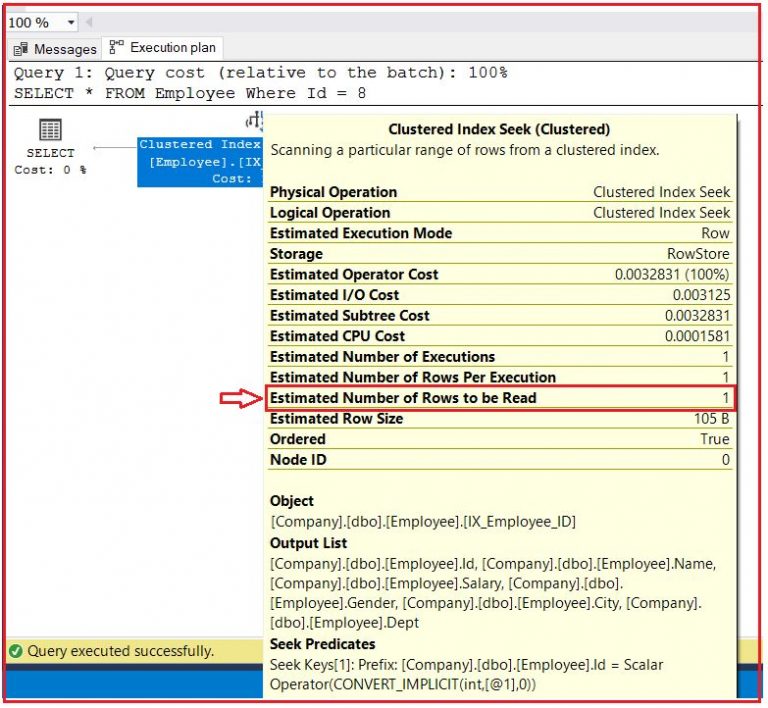Click the 'Node ID' row
Image resolution: width=768 pixels, height=708 pixels.
[500, 460]
